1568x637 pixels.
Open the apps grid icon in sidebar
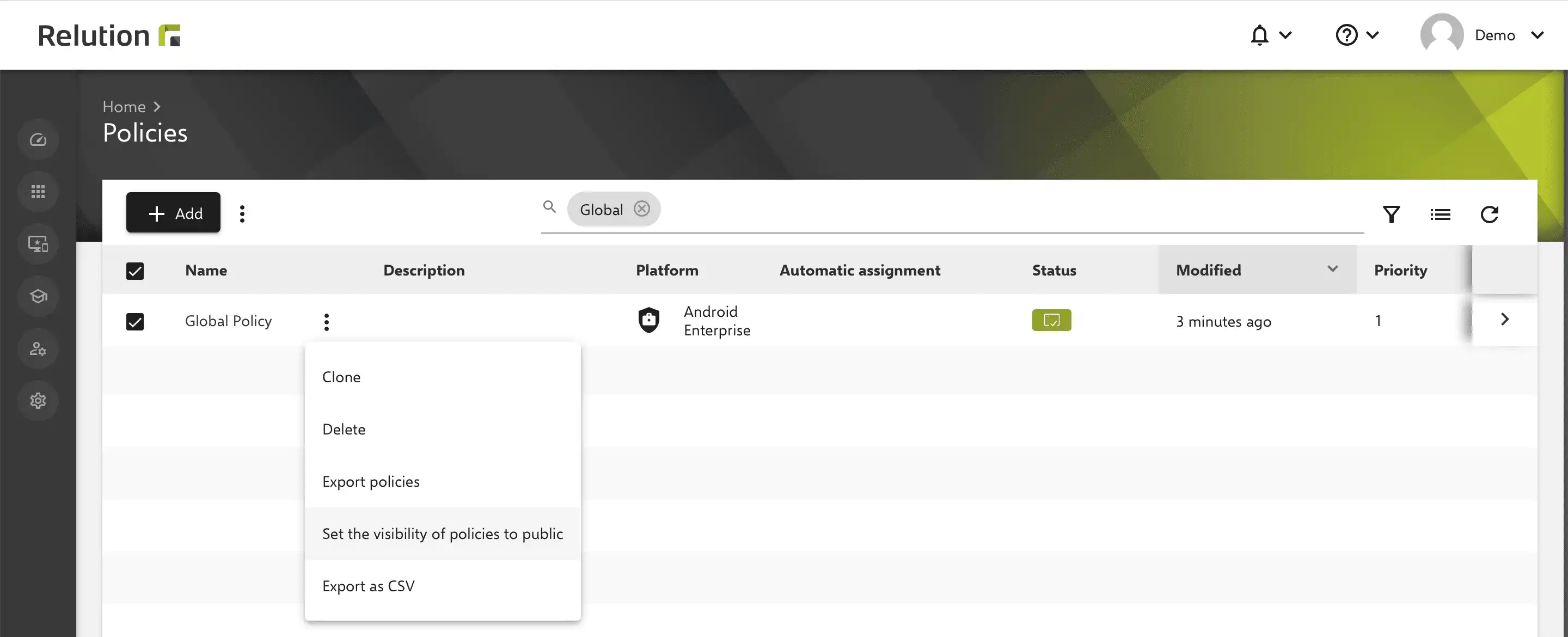[x=38, y=192]
